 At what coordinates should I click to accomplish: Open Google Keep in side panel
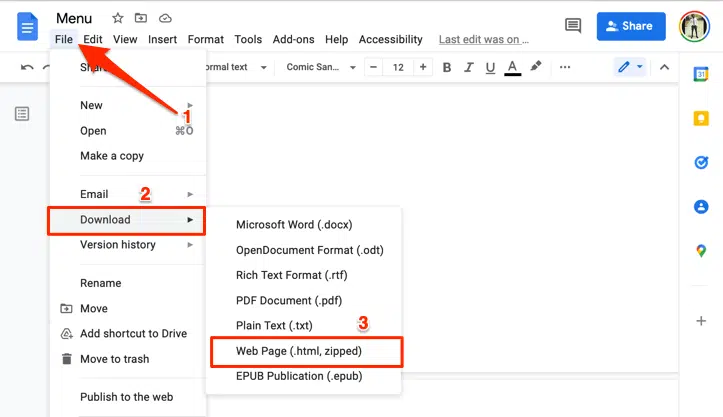coord(701,119)
